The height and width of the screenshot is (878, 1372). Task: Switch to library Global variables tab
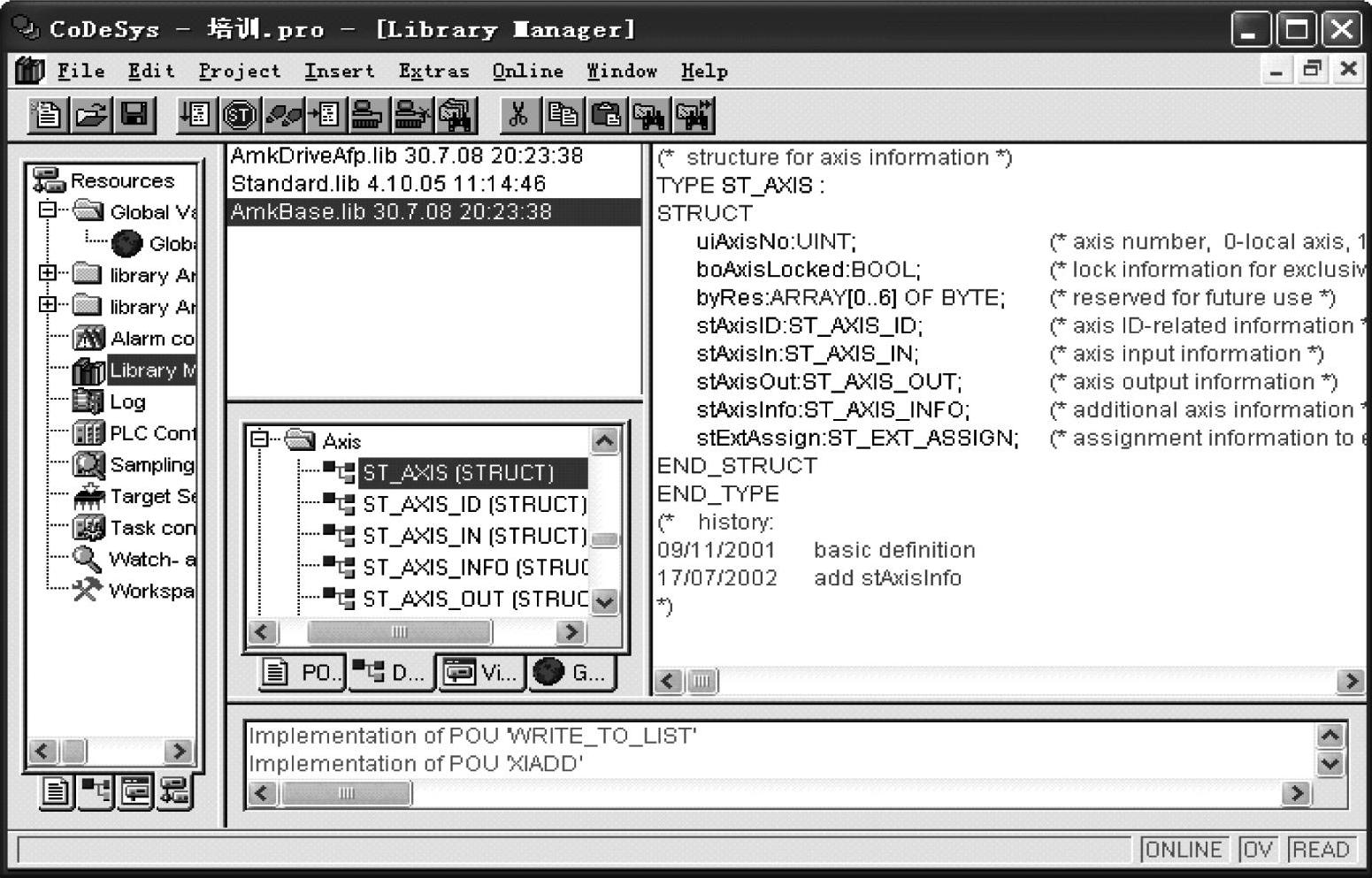571,674
